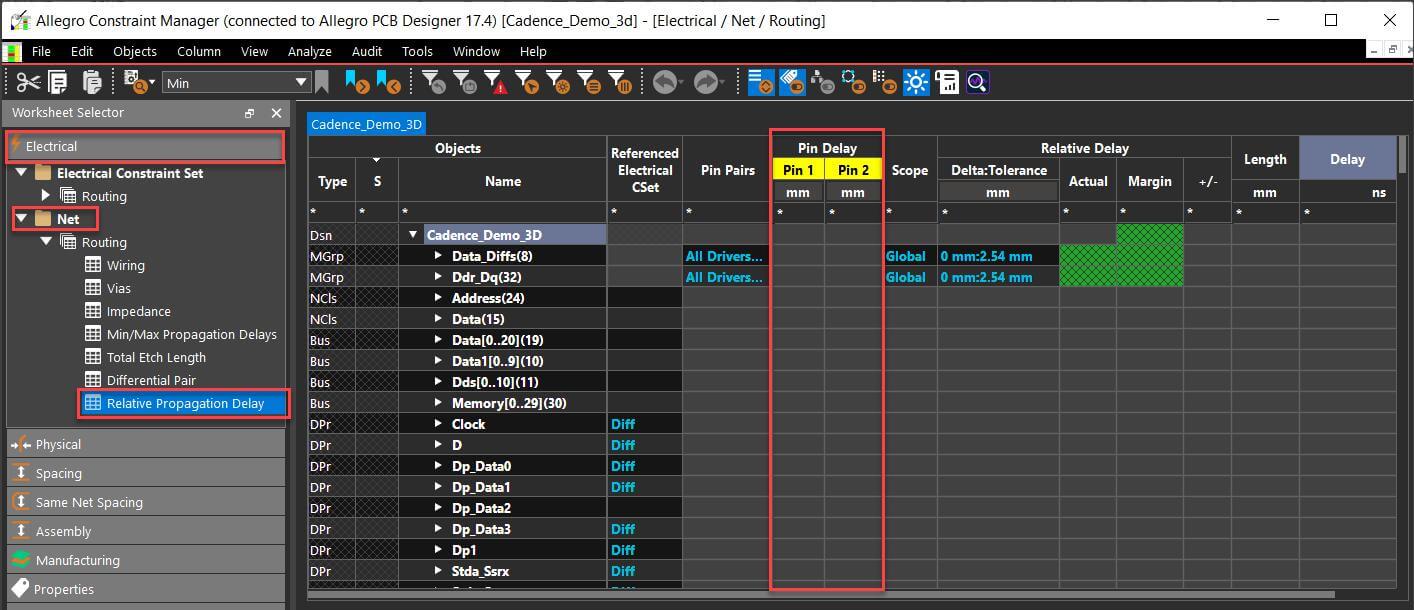This screenshot has width=1414, height=610.
Task: Collapse the Electrical Constraint Set folder
Action: [x=22, y=173]
